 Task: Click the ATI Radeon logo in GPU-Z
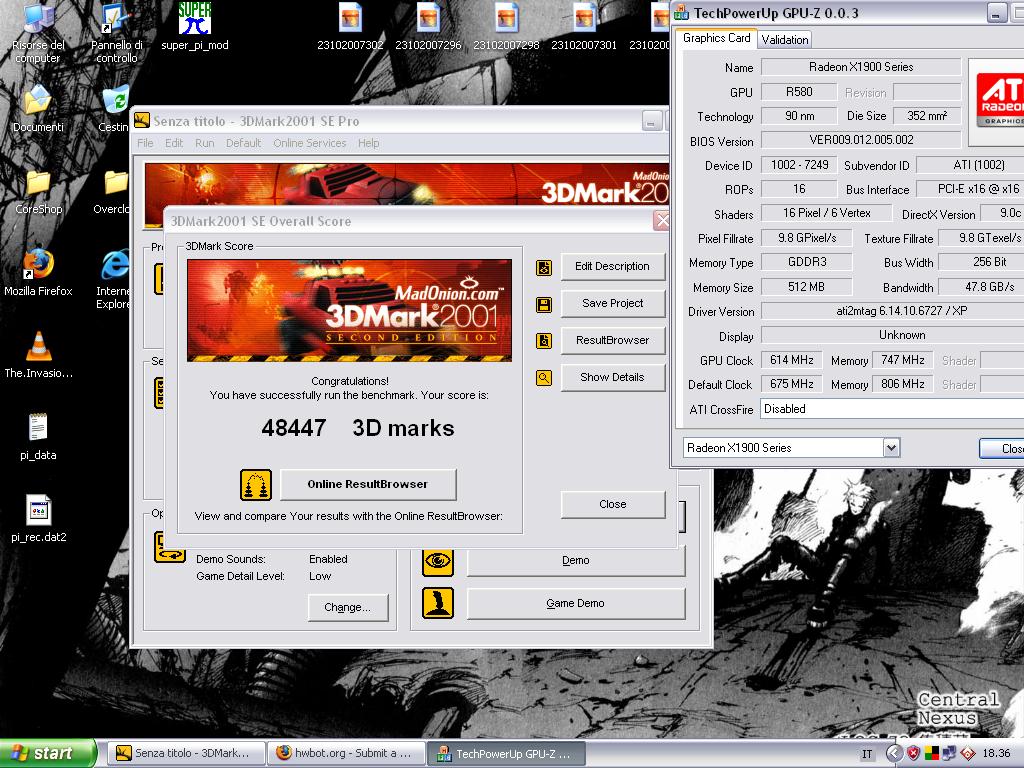pyautogui.click(x=999, y=98)
